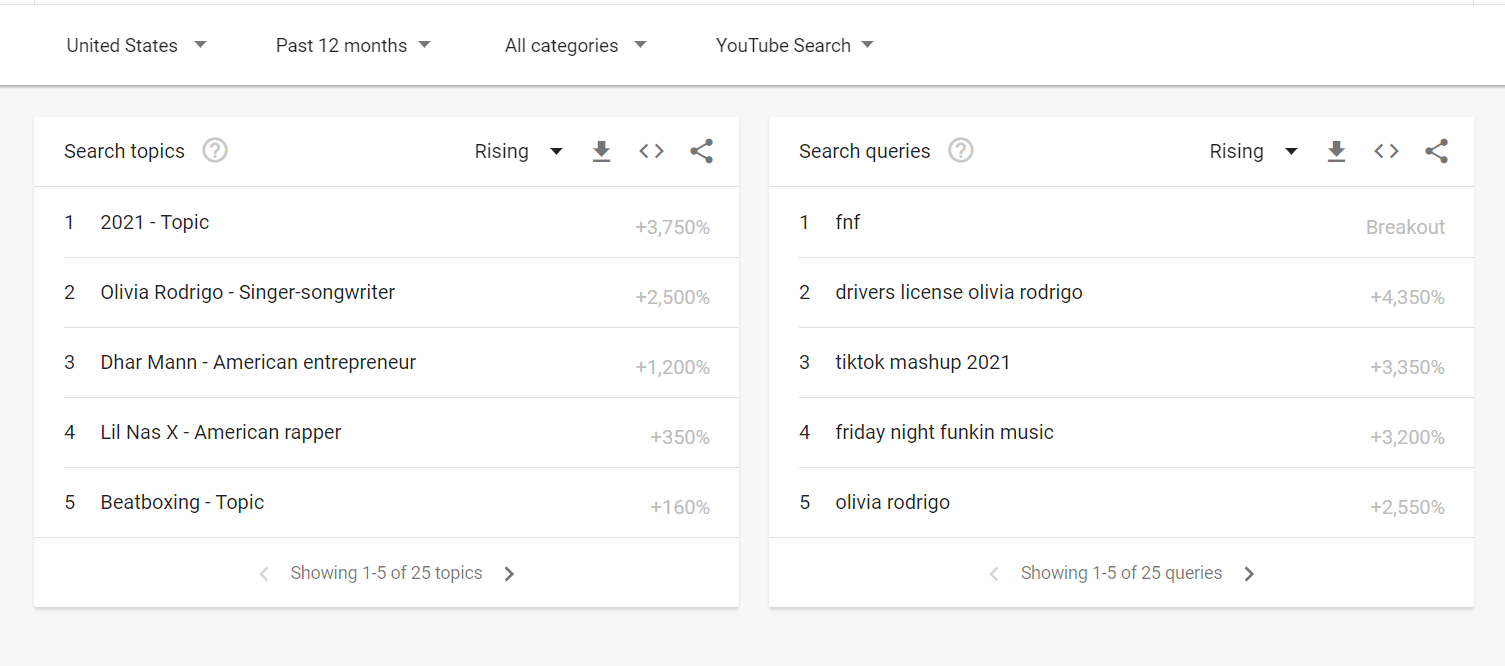Screen dimensions: 1505x666
Task: Open the embed code for Search topics
Action: pos(651,151)
